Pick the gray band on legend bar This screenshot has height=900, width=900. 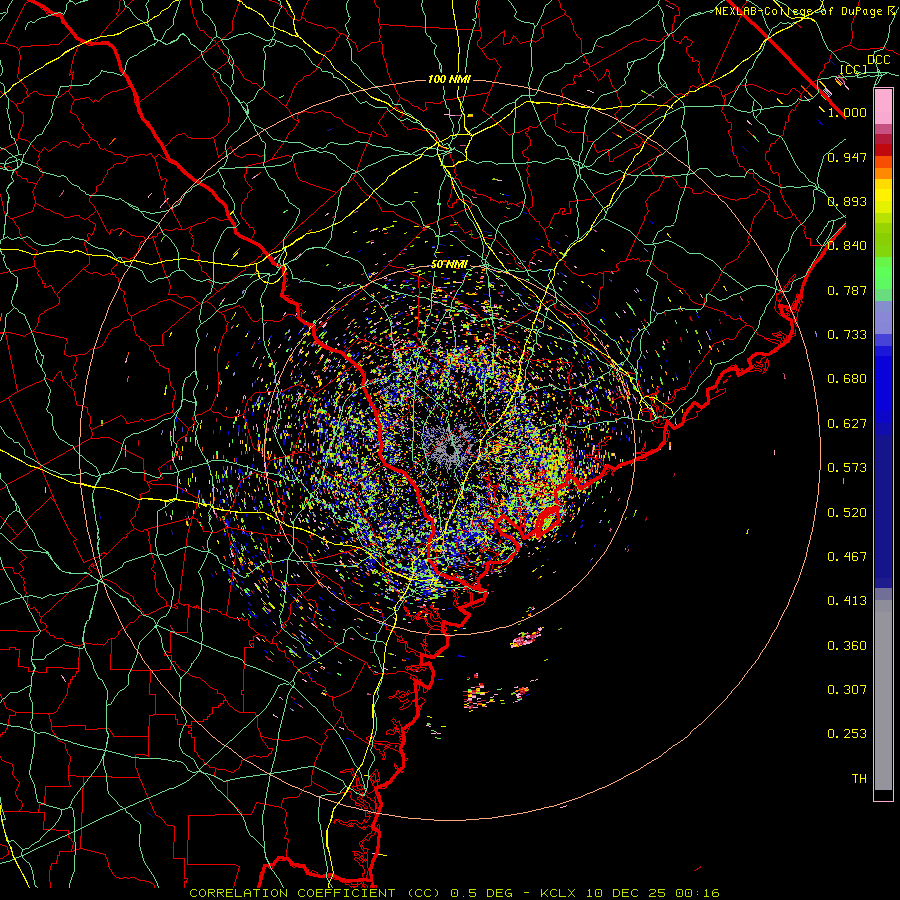[883, 695]
